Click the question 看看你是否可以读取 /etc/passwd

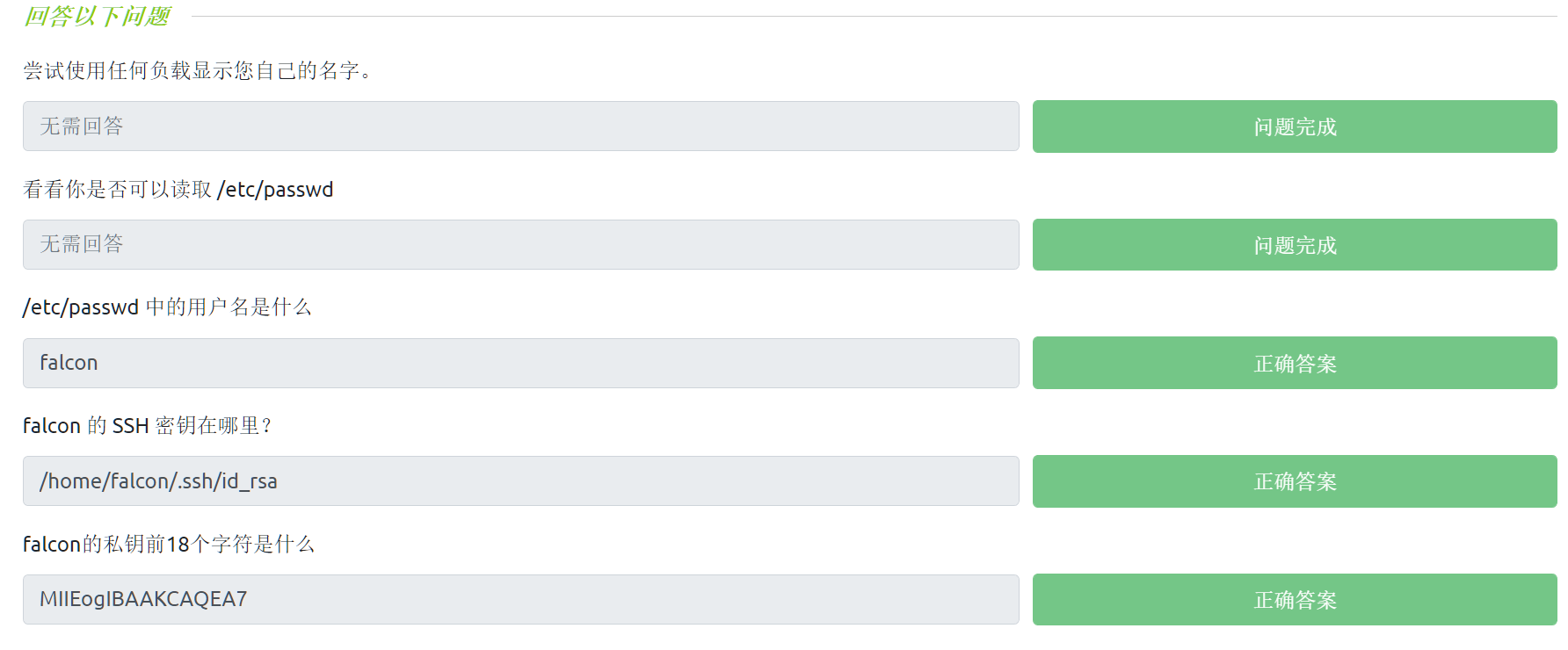click(178, 189)
